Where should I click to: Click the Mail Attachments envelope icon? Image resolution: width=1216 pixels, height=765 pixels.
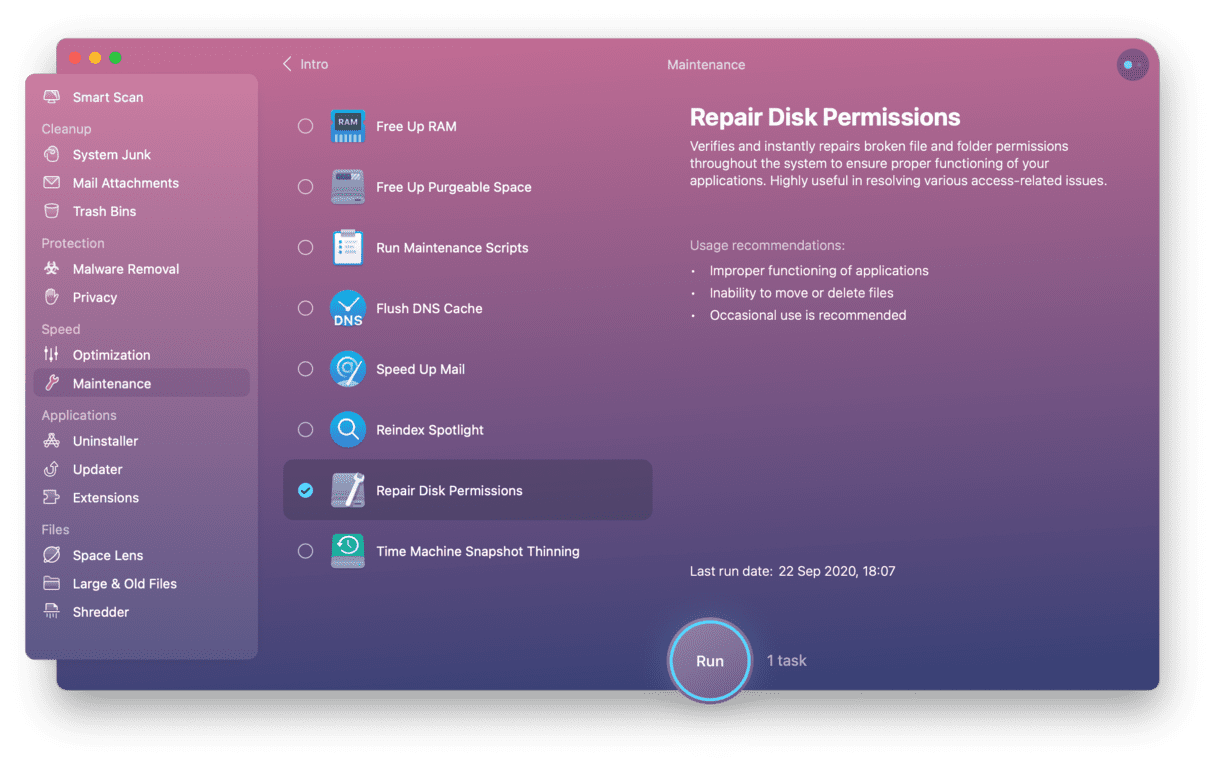(x=52, y=183)
